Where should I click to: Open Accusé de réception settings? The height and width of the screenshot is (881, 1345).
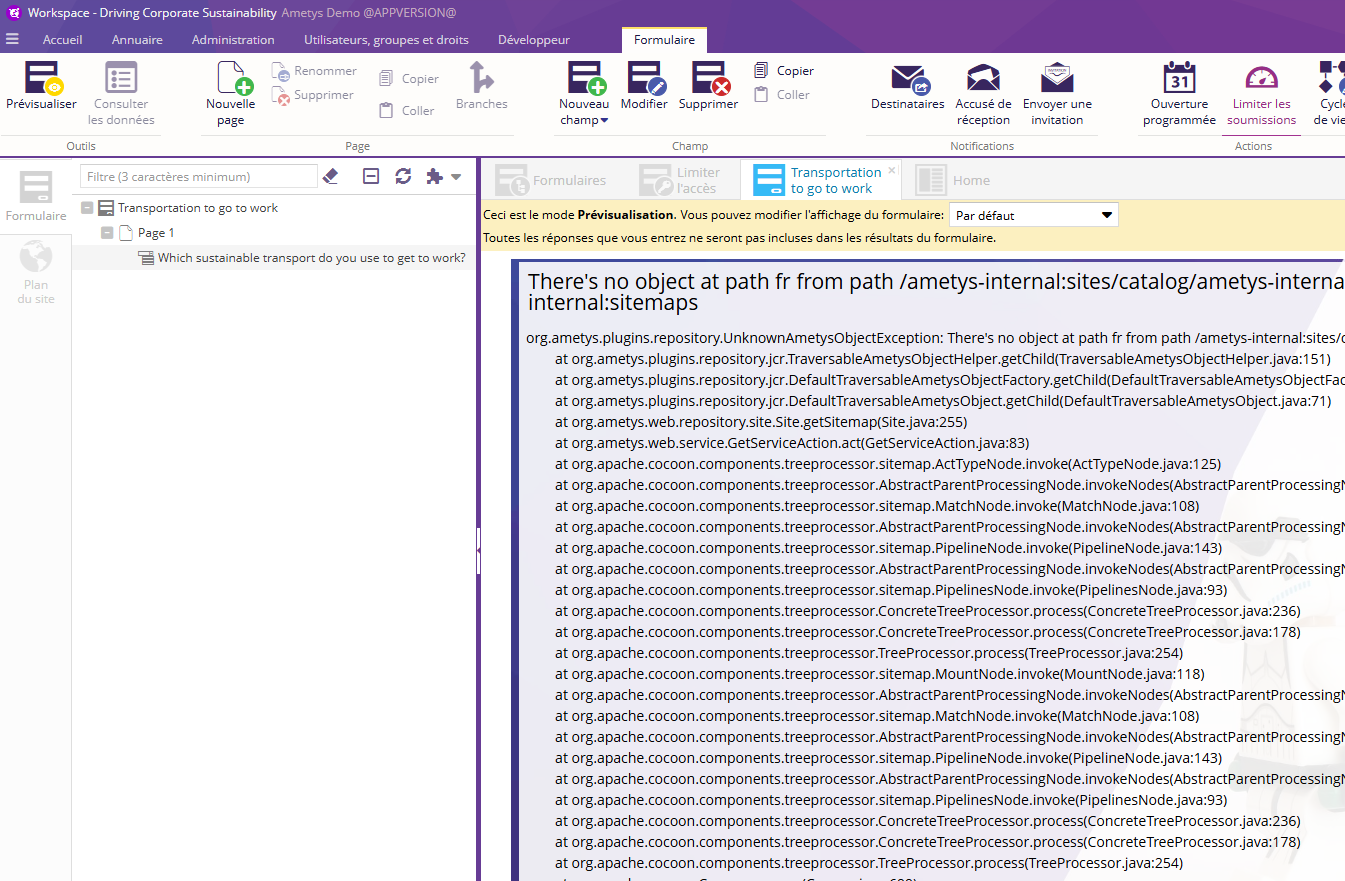[x=983, y=94]
